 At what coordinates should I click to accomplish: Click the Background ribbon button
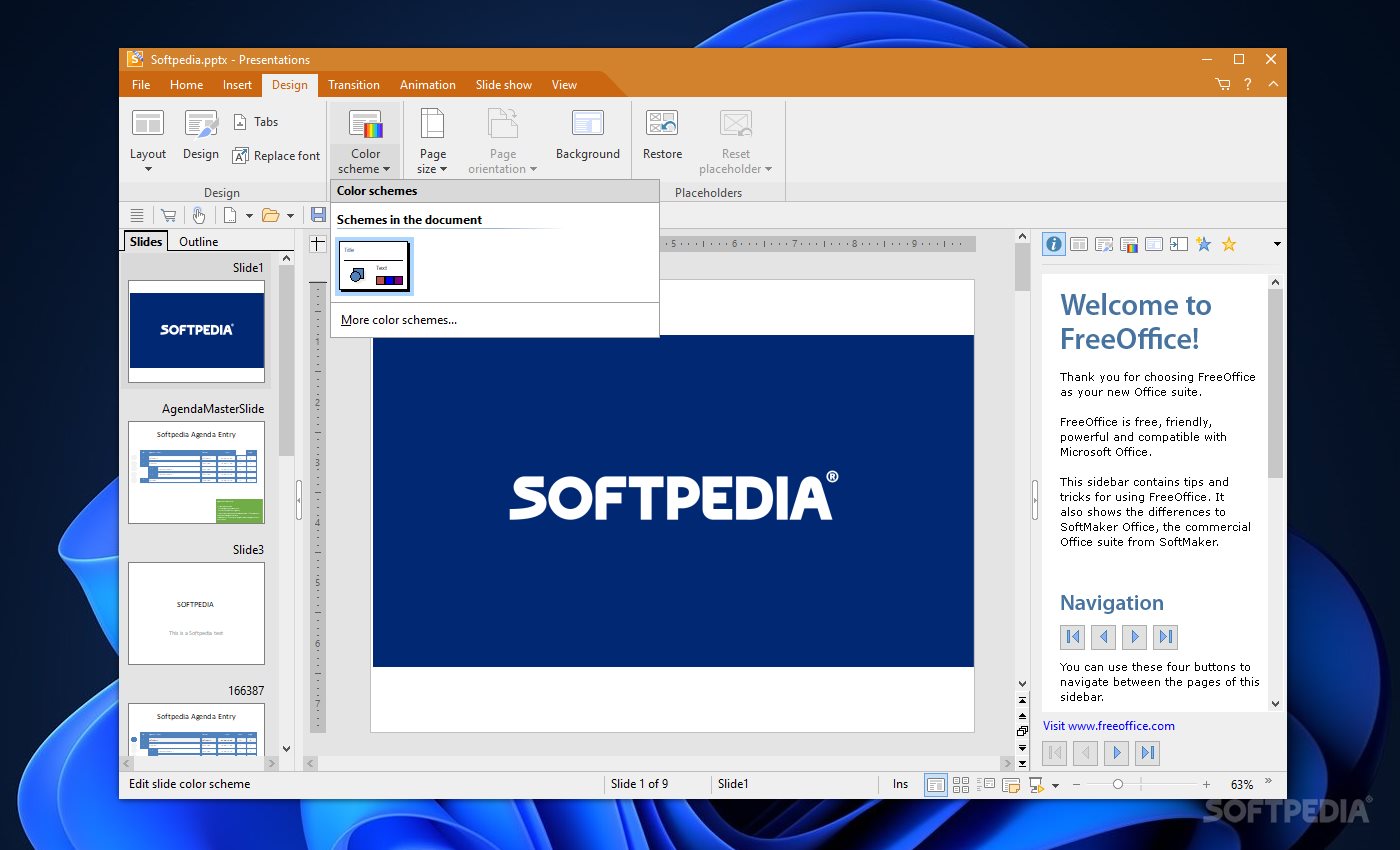click(x=588, y=135)
